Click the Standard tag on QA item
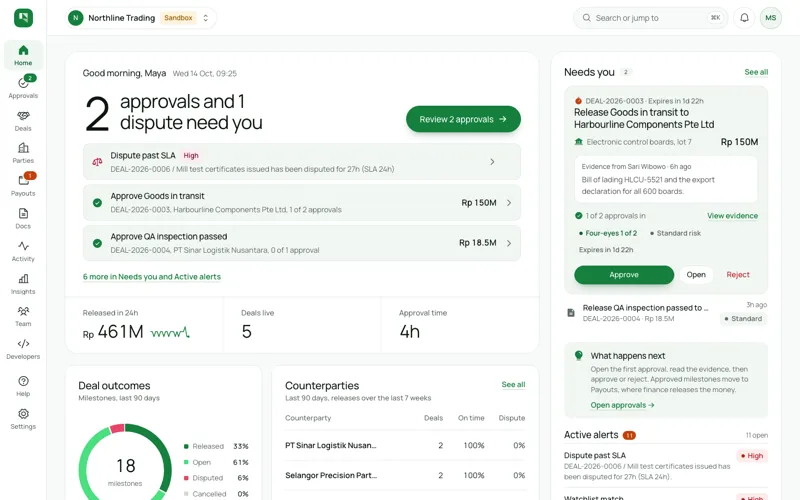This screenshot has width=800, height=500. coord(743,318)
